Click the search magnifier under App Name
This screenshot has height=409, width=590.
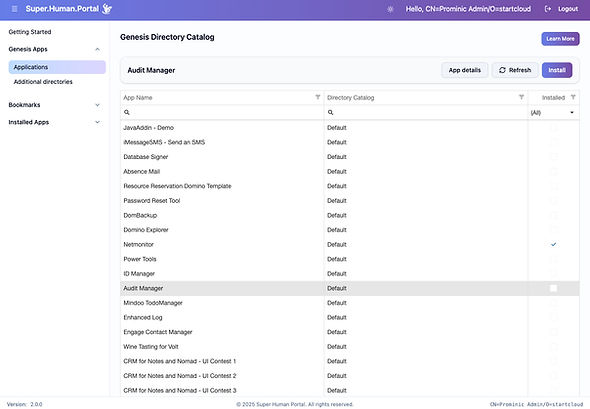(127, 112)
